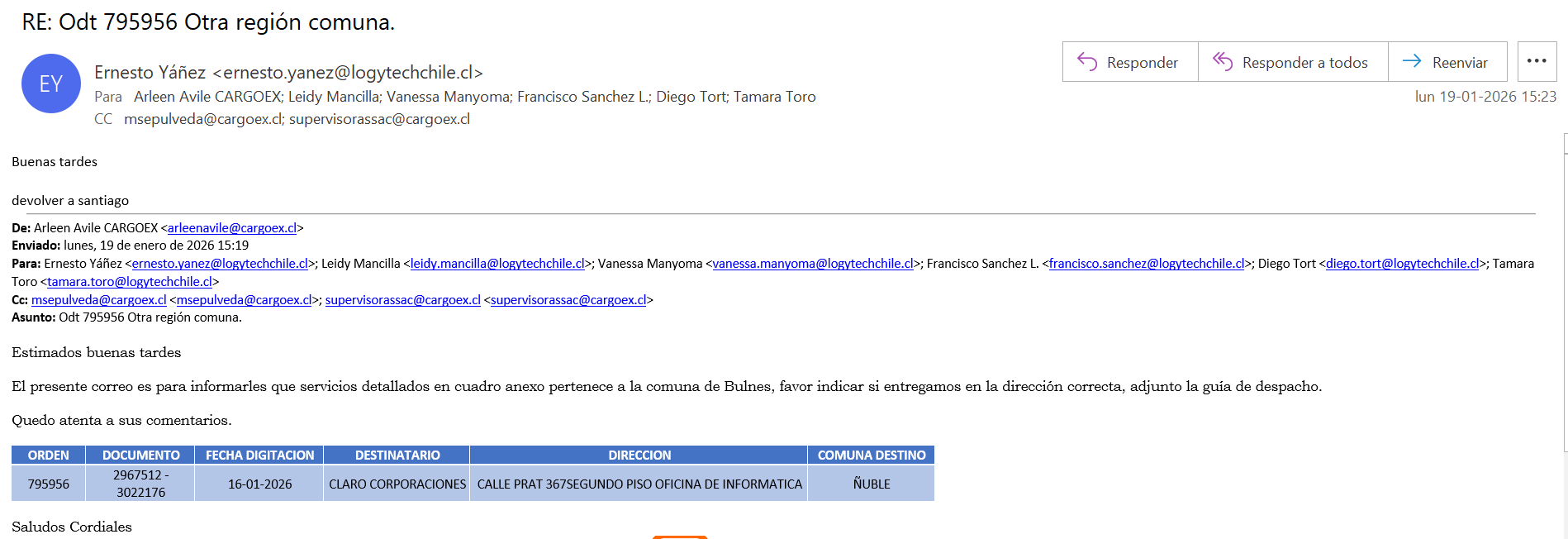Click the EY sender avatar circle
This screenshot has width=1568, height=539.
click(x=51, y=83)
